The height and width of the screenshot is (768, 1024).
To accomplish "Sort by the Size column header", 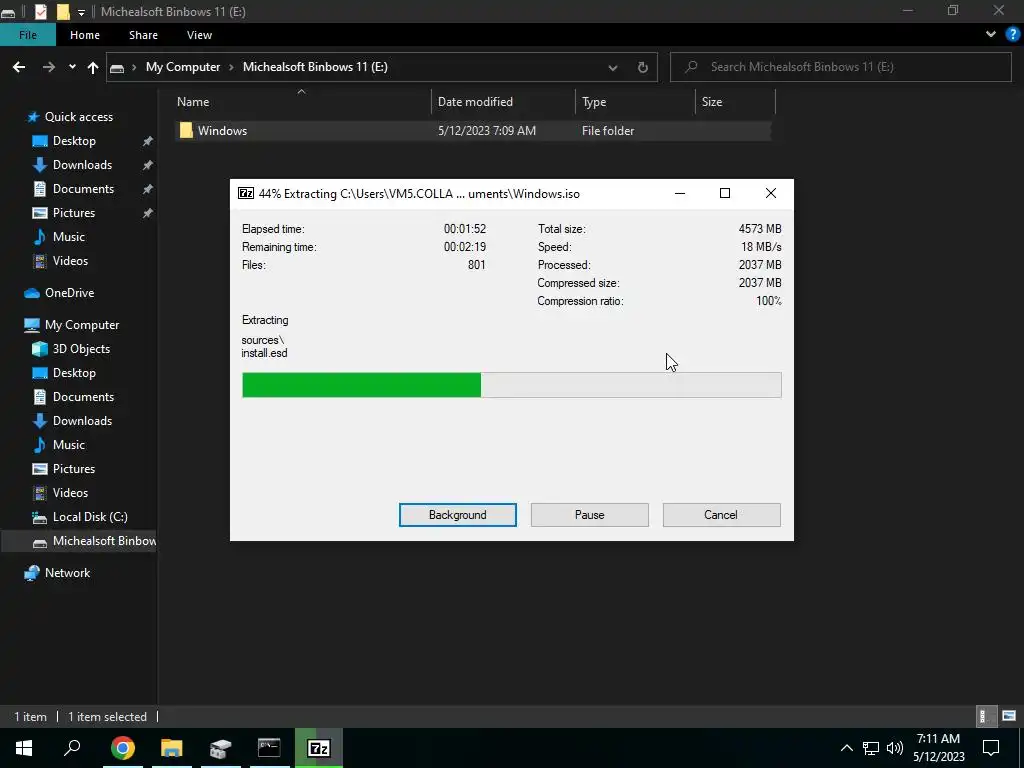I will click(x=735, y=102).
